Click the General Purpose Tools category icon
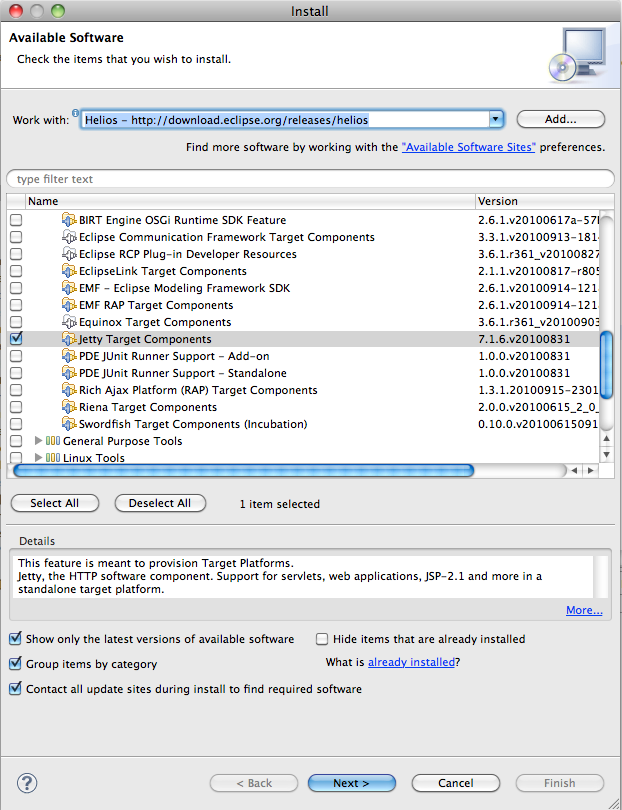 coord(53,441)
